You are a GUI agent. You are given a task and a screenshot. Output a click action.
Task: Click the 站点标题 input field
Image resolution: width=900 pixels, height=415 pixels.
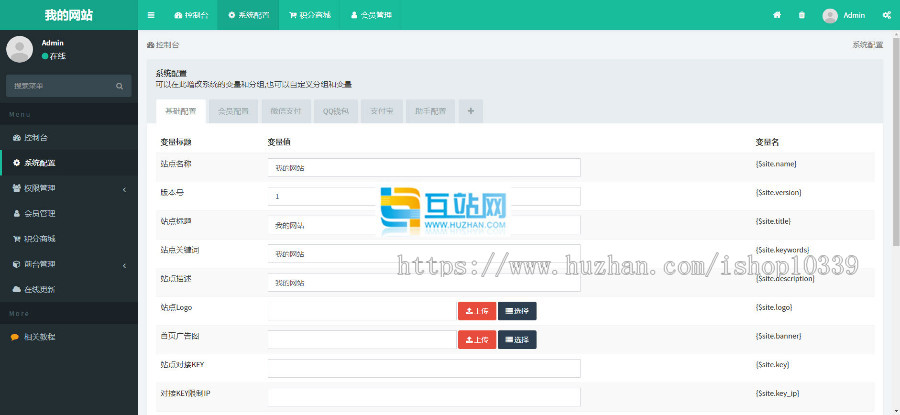[424, 225]
